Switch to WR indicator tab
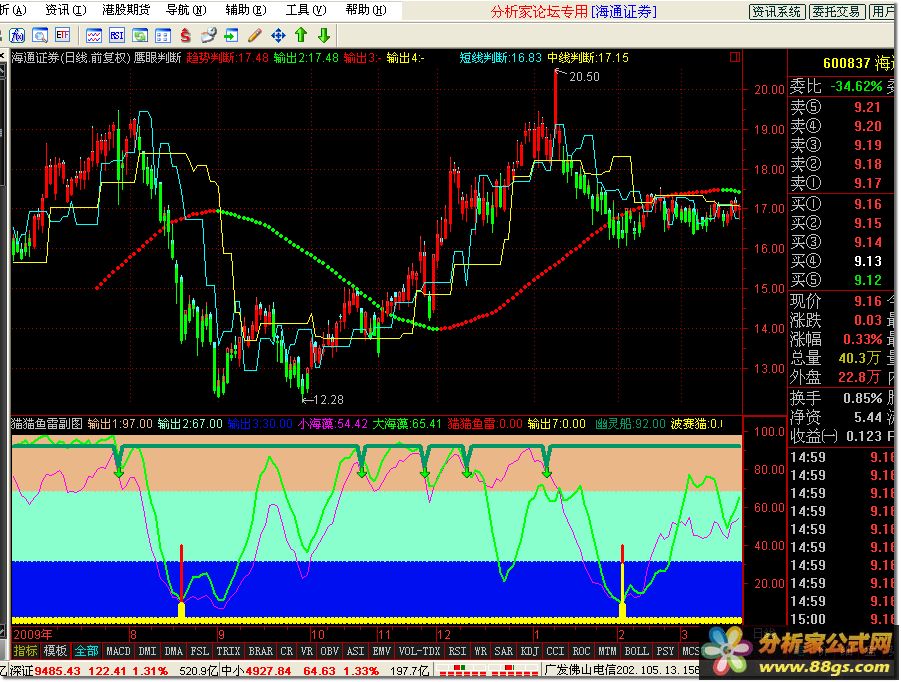 (x=480, y=651)
